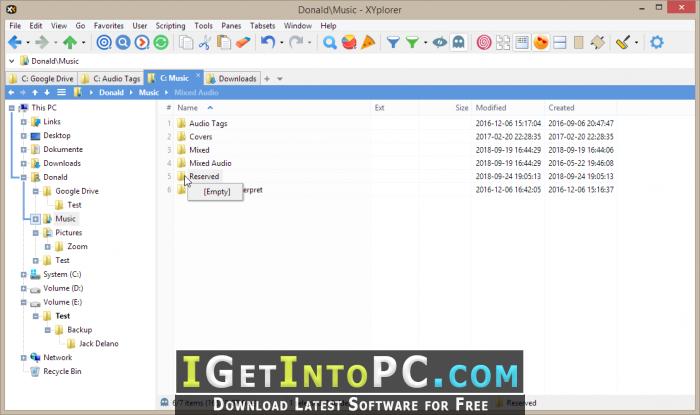The width and height of the screenshot is (700, 415).
Task: Expand the Google Drive tree node
Action: click(36, 191)
